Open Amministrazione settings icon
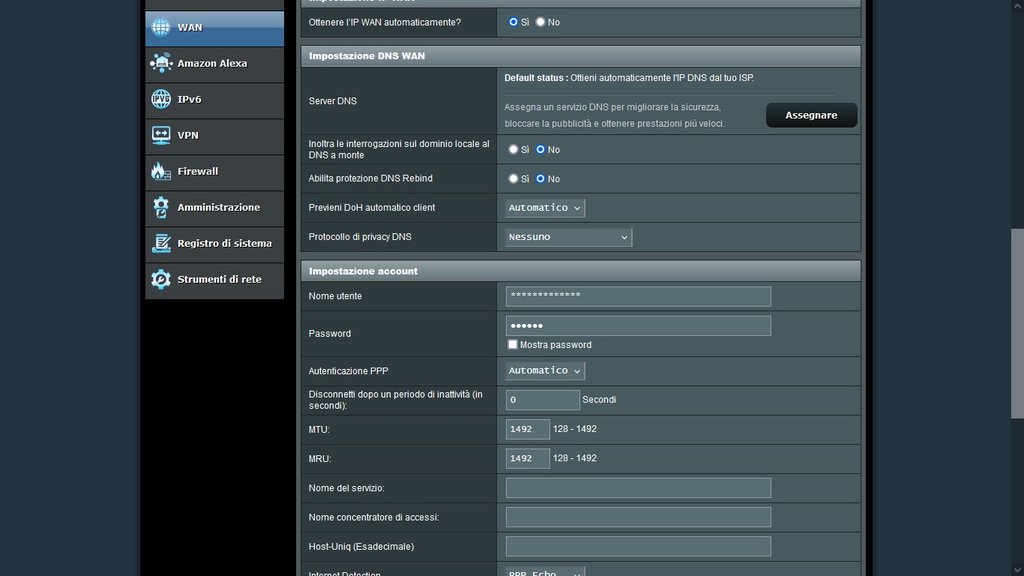This screenshot has width=1024, height=576. click(x=160, y=207)
